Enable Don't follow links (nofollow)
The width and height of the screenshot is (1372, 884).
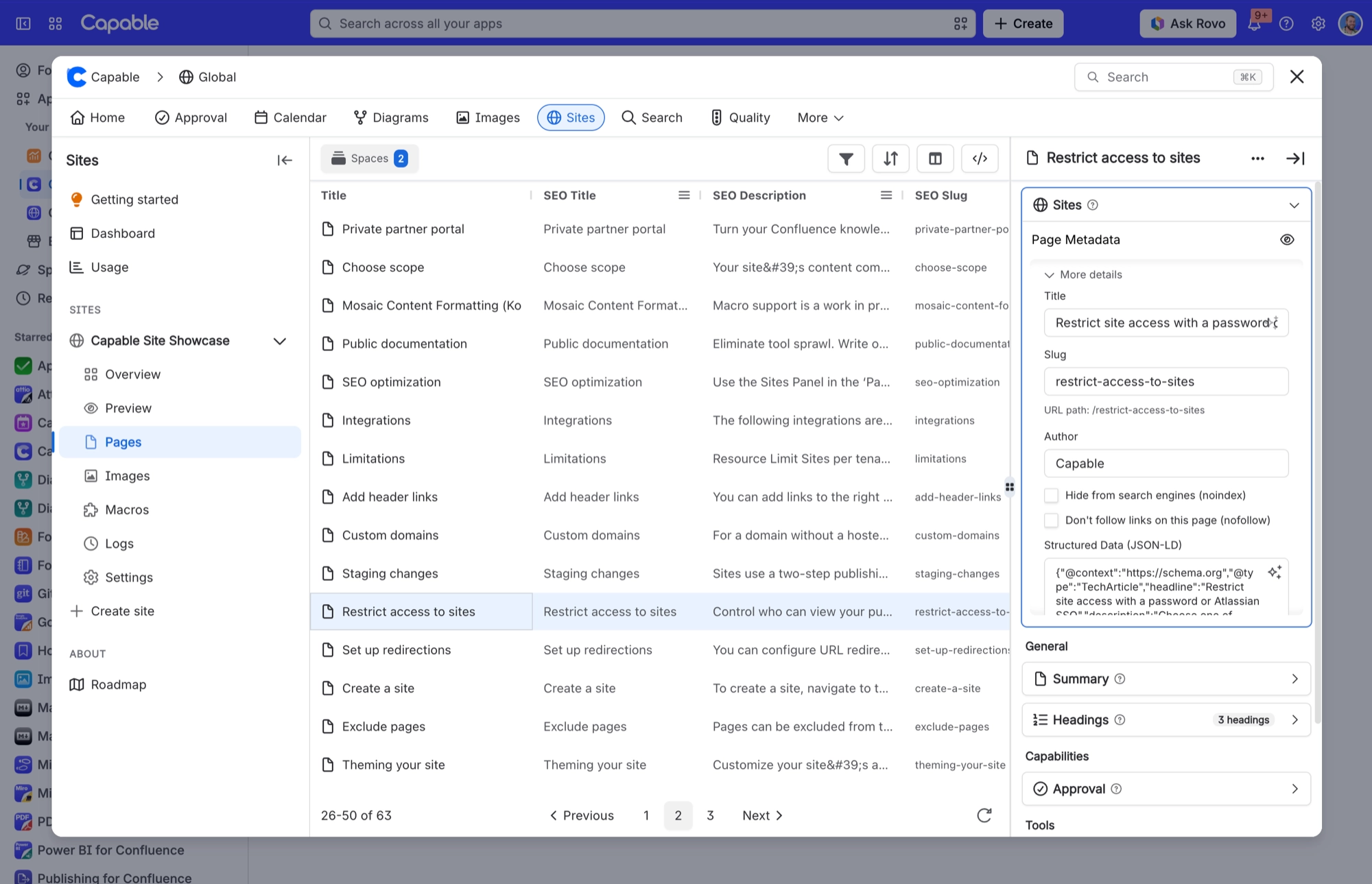1051,521
